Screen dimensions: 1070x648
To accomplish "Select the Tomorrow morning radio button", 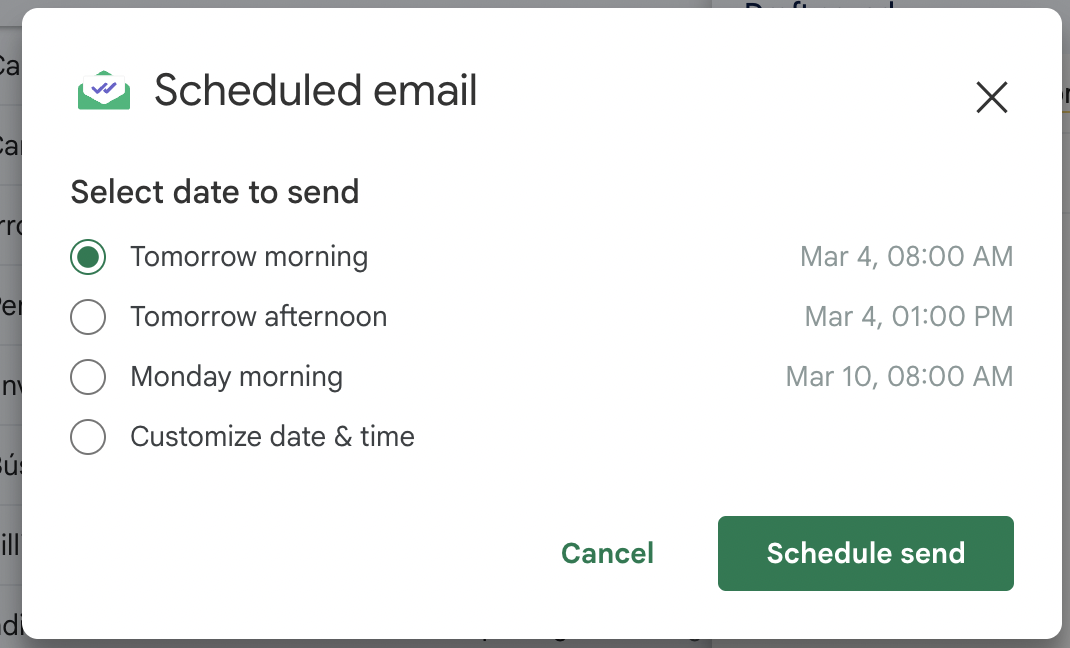I will 88,257.
